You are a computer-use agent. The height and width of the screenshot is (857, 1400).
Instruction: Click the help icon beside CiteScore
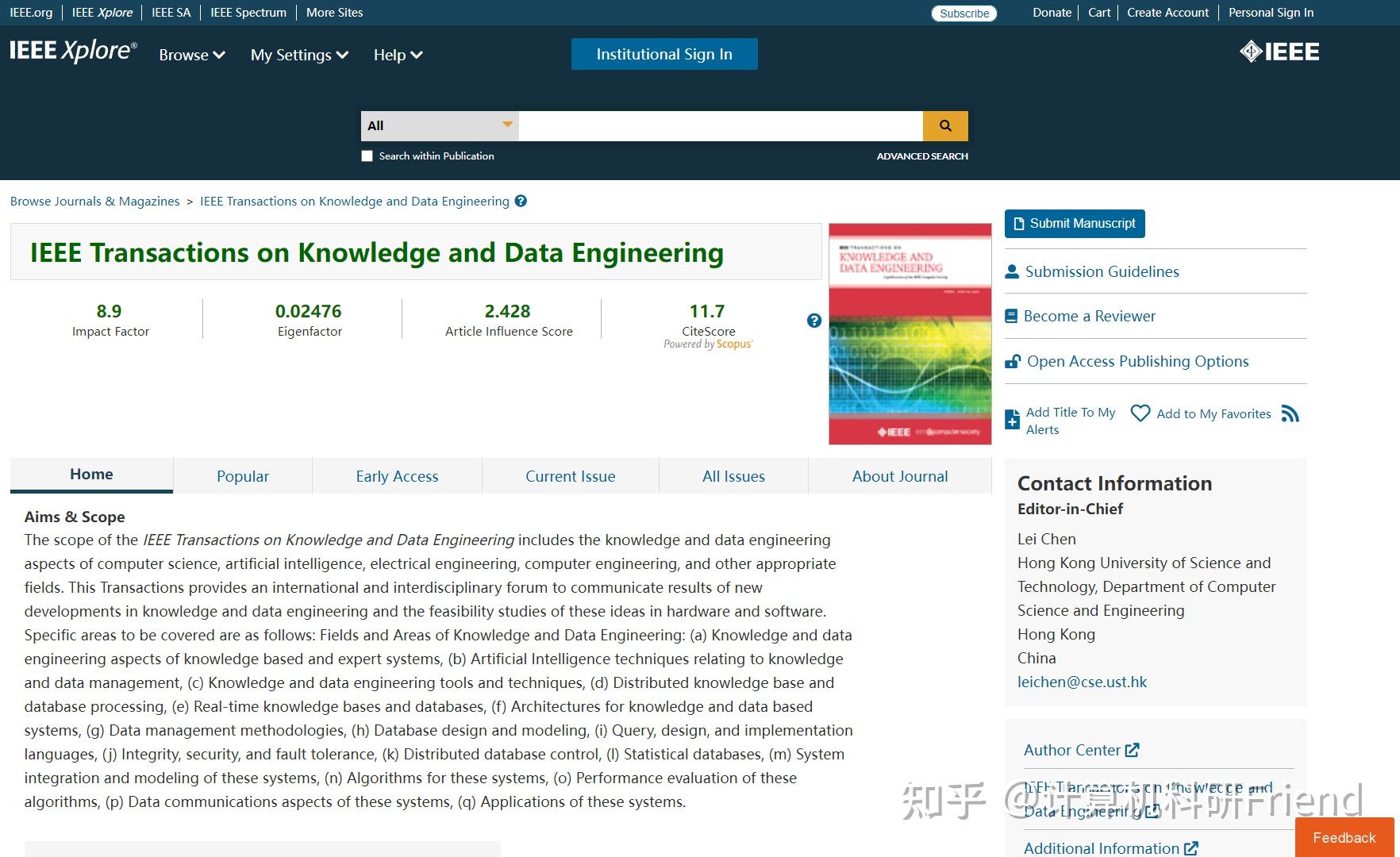[814, 321]
